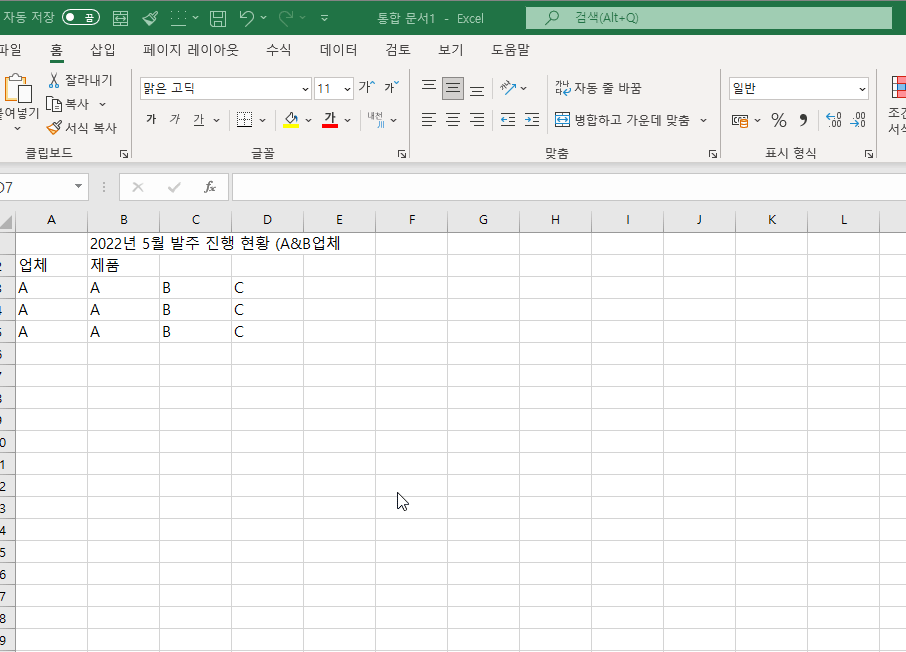Apply percent style icon
The height and width of the screenshot is (652, 906).
coord(779,120)
